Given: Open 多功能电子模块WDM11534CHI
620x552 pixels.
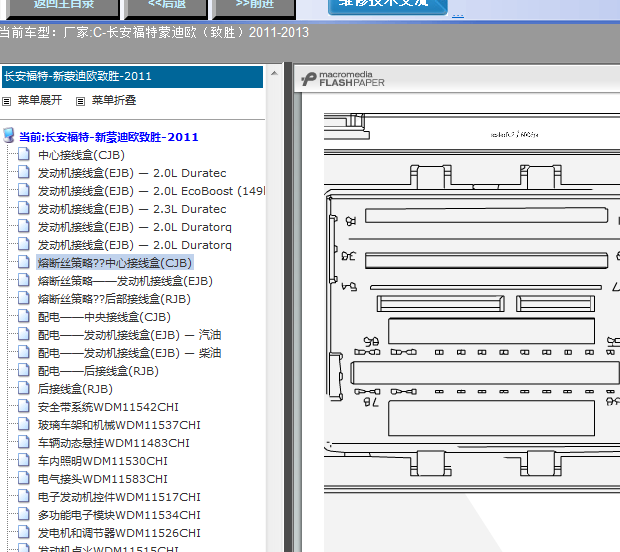Looking at the screenshot, I should click(x=119, y=515).
